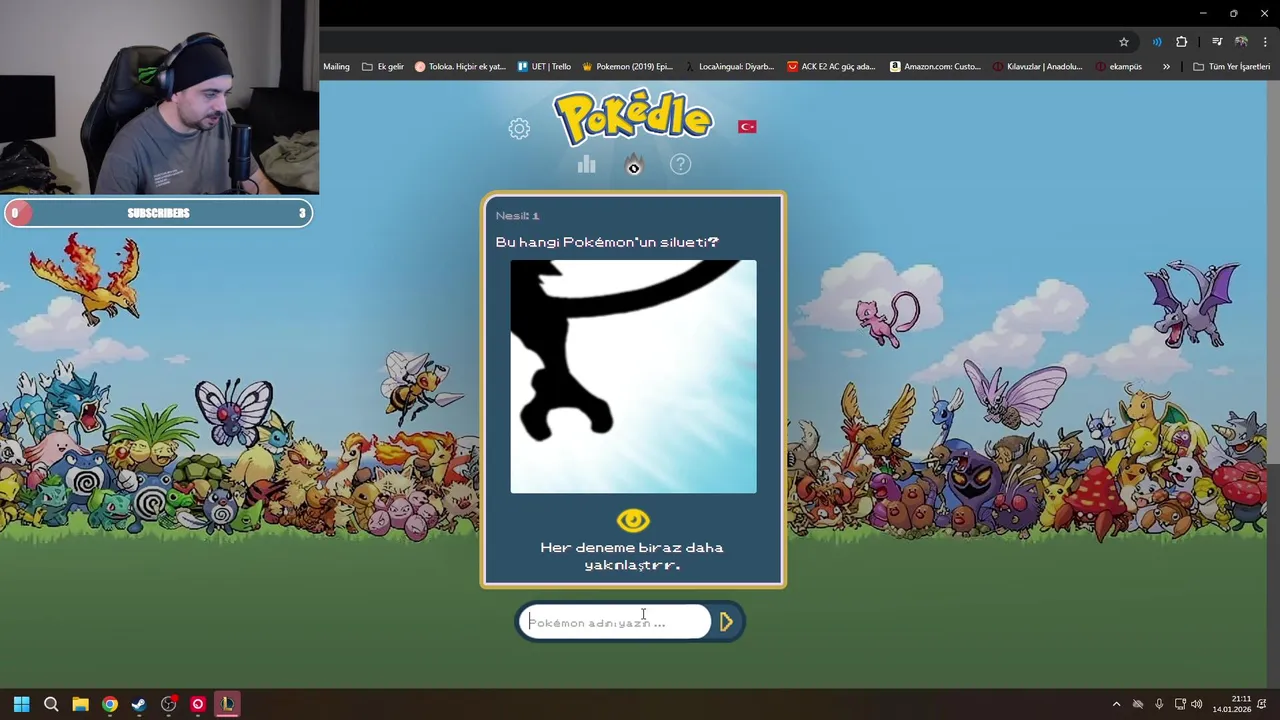Show hidden system tray icons
1280x720 pixels.
pos(1116,704)
